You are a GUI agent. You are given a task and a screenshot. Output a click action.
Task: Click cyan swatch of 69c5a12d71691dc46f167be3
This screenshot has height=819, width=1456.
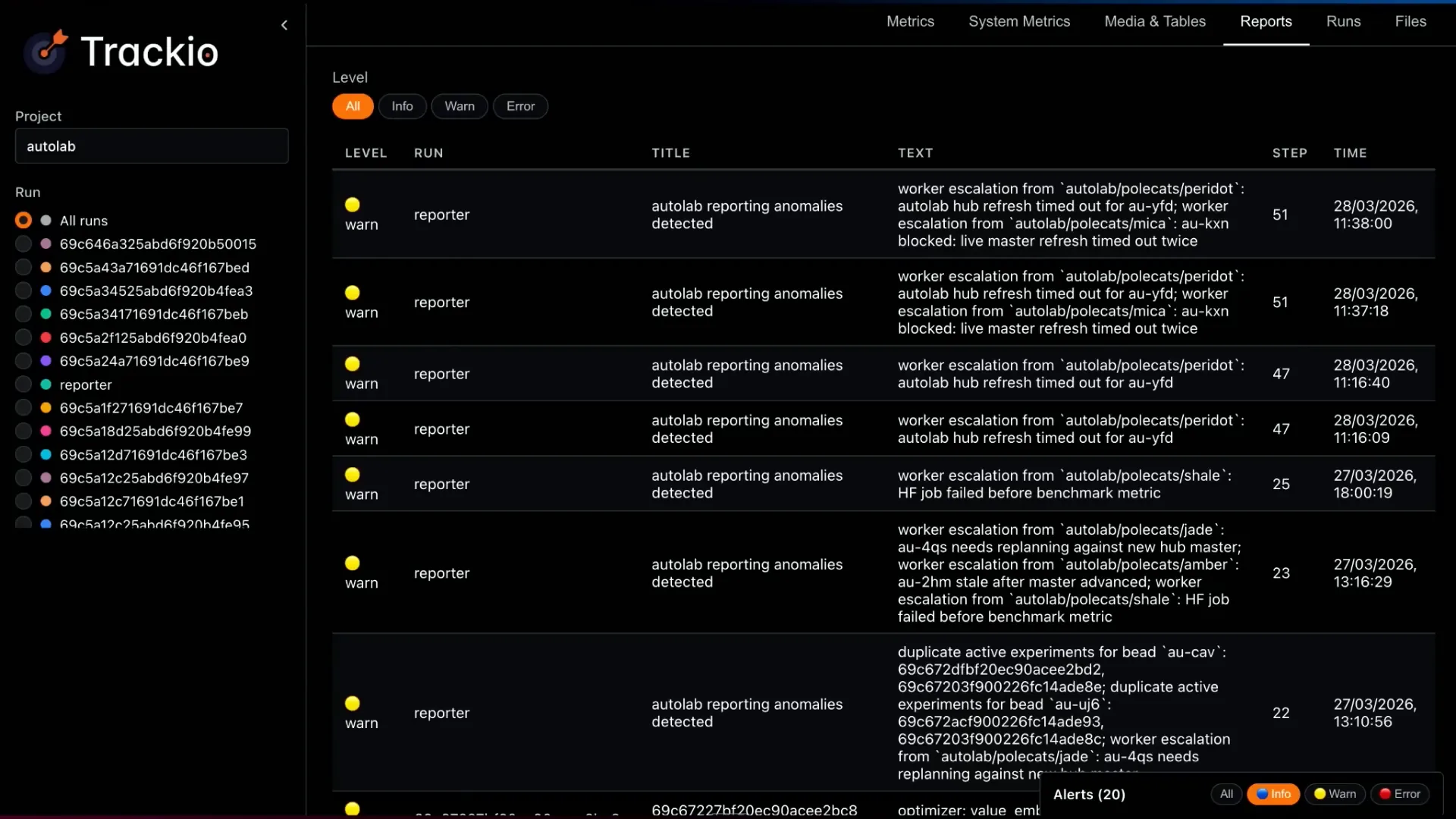click(45, 454)
